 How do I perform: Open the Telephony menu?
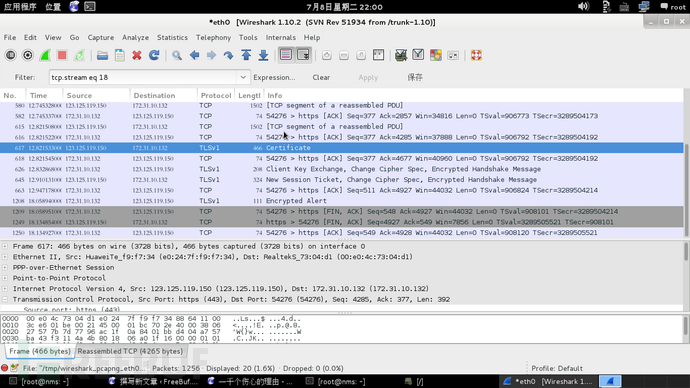pos(213,37)
